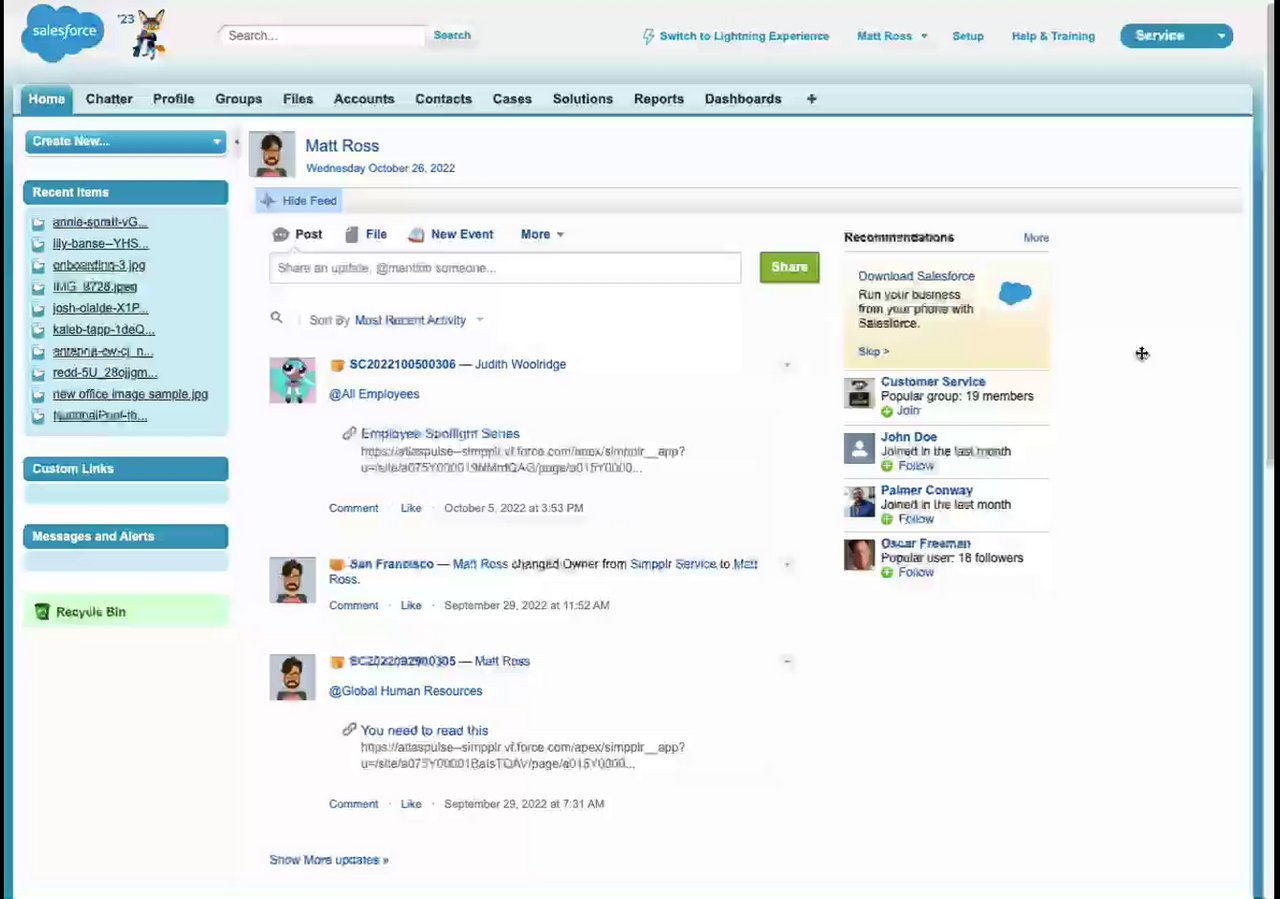This screenshot has width=1280, height=899.
Task: Click More link in Recommendations
Action: click(x=1036, y=238)
